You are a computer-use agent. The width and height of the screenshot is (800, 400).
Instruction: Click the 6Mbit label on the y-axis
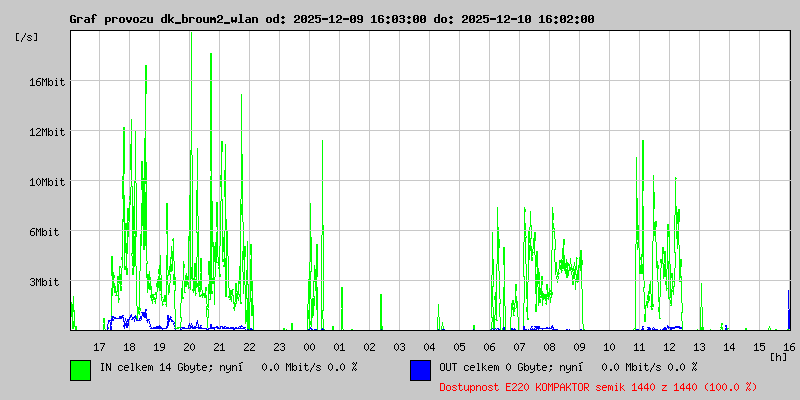point(45,232)
